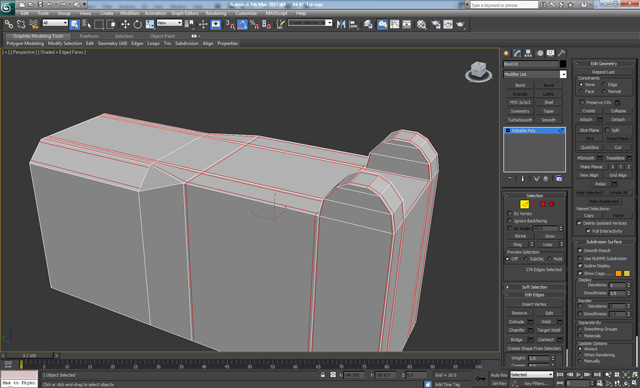Select the Edge constraint radio button
This screenshot has height=388, width=640.
coord(604,84)
